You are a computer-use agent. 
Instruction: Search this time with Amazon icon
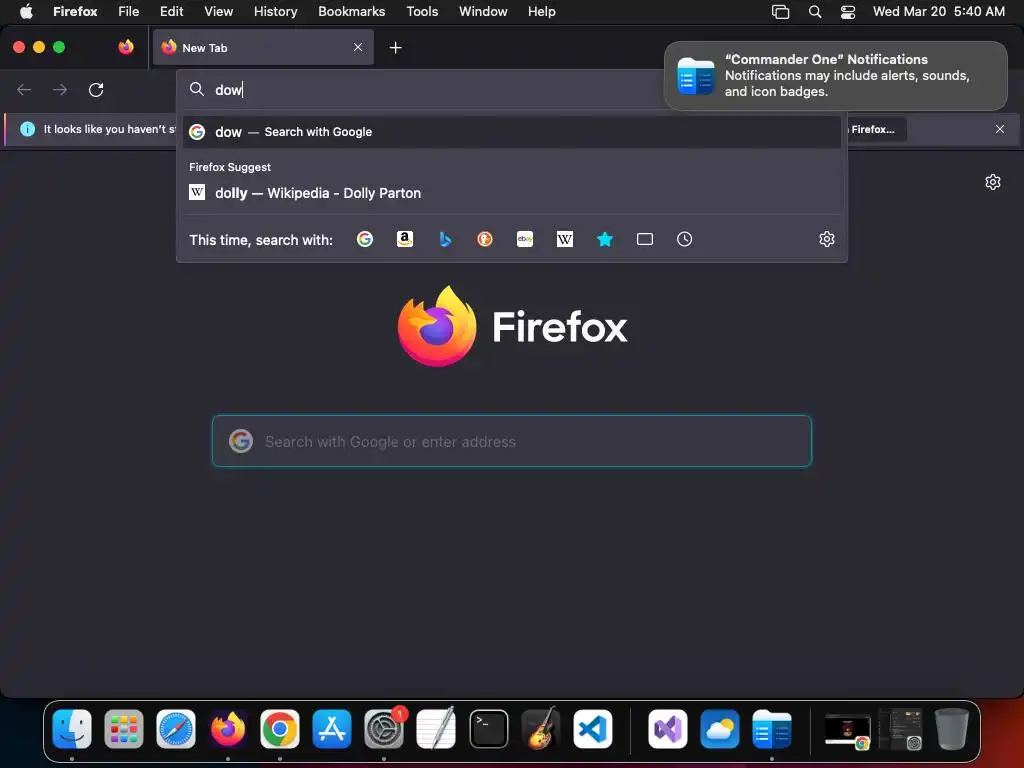click(405, 239)
